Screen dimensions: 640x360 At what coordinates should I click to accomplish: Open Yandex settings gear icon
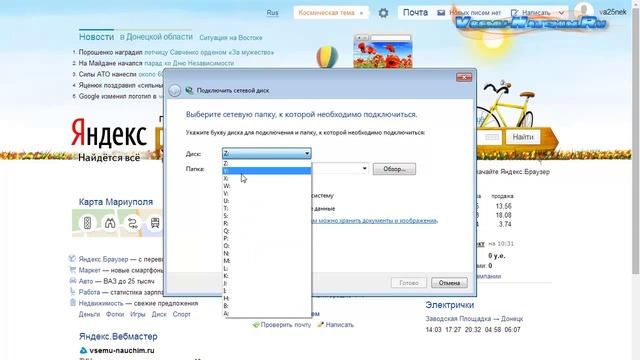pyautogui.click(x=383, y=13)
